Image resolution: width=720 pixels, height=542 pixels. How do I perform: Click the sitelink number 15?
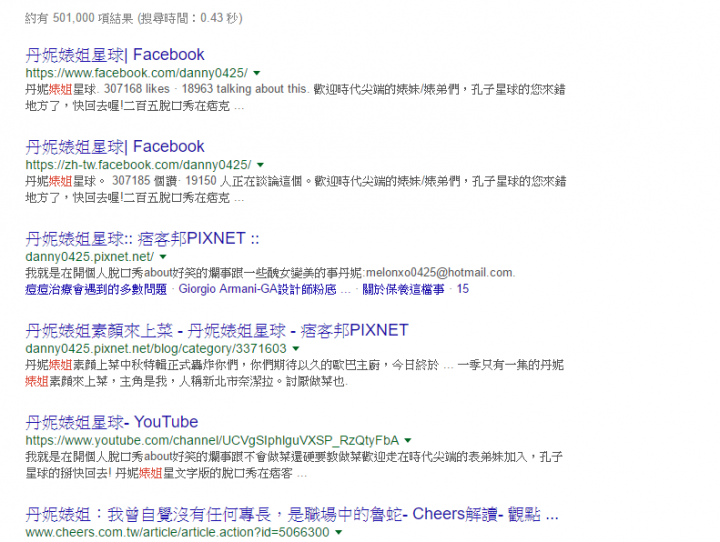[463, 289]
